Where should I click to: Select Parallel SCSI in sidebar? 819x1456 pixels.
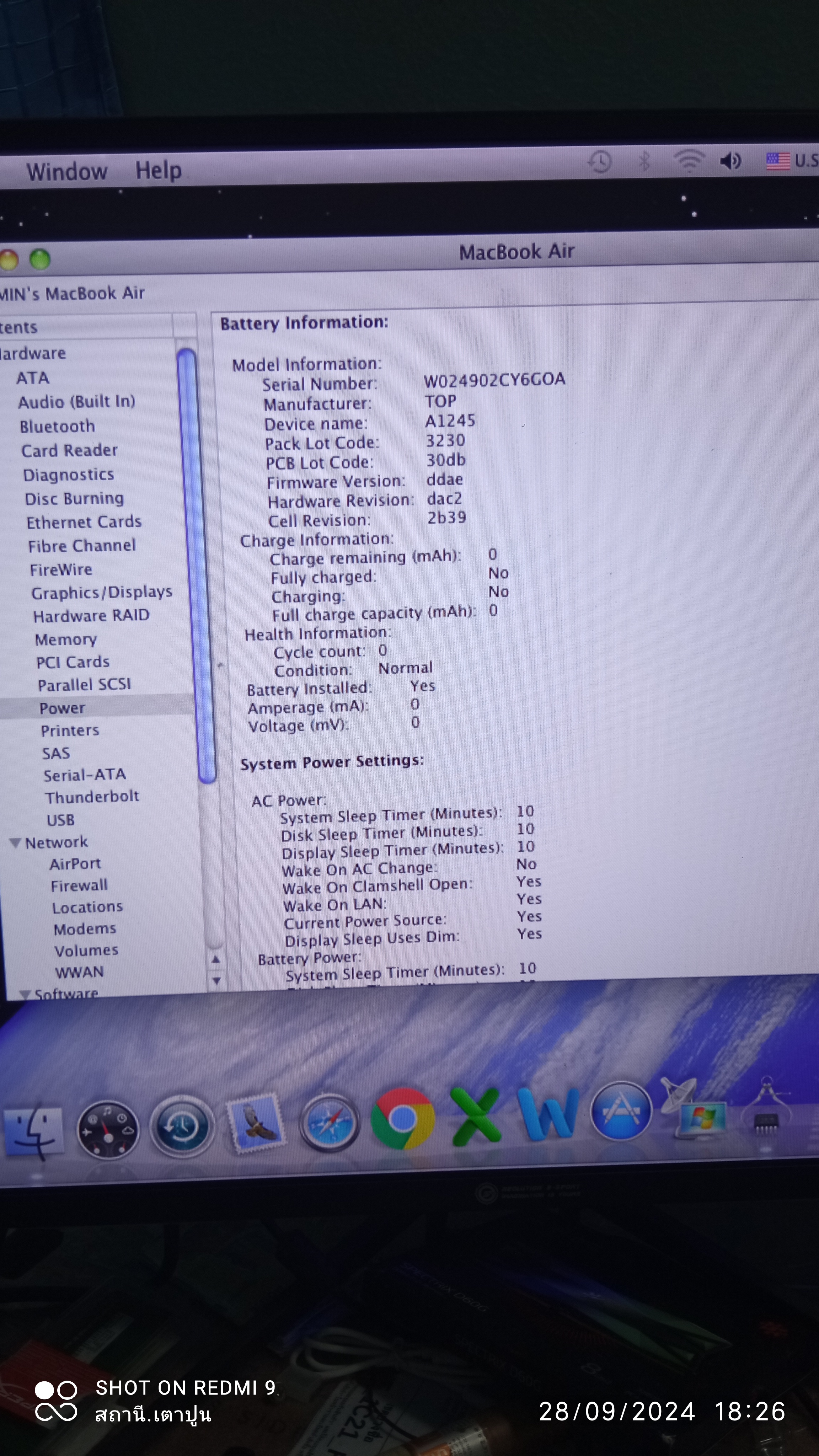pyautogui.click(x=84, y=685)
